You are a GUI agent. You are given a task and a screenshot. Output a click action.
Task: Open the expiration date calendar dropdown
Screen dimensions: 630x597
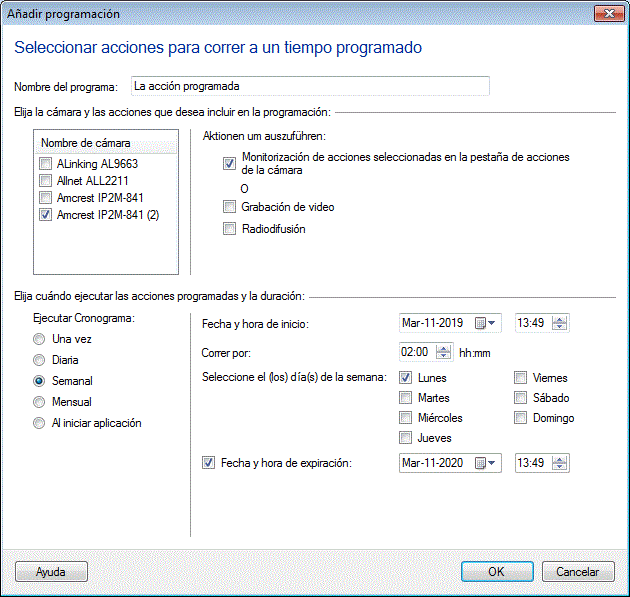486,463
